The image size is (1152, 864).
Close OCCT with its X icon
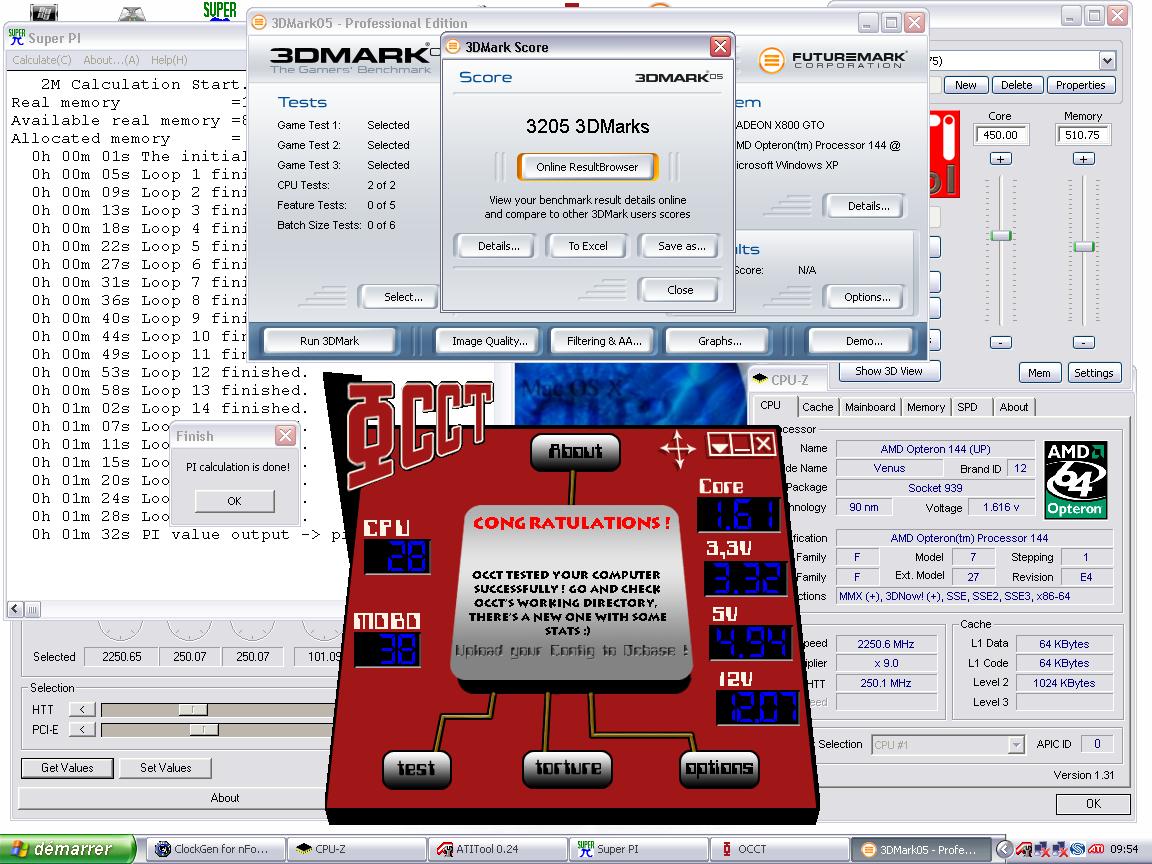point(764,444)
